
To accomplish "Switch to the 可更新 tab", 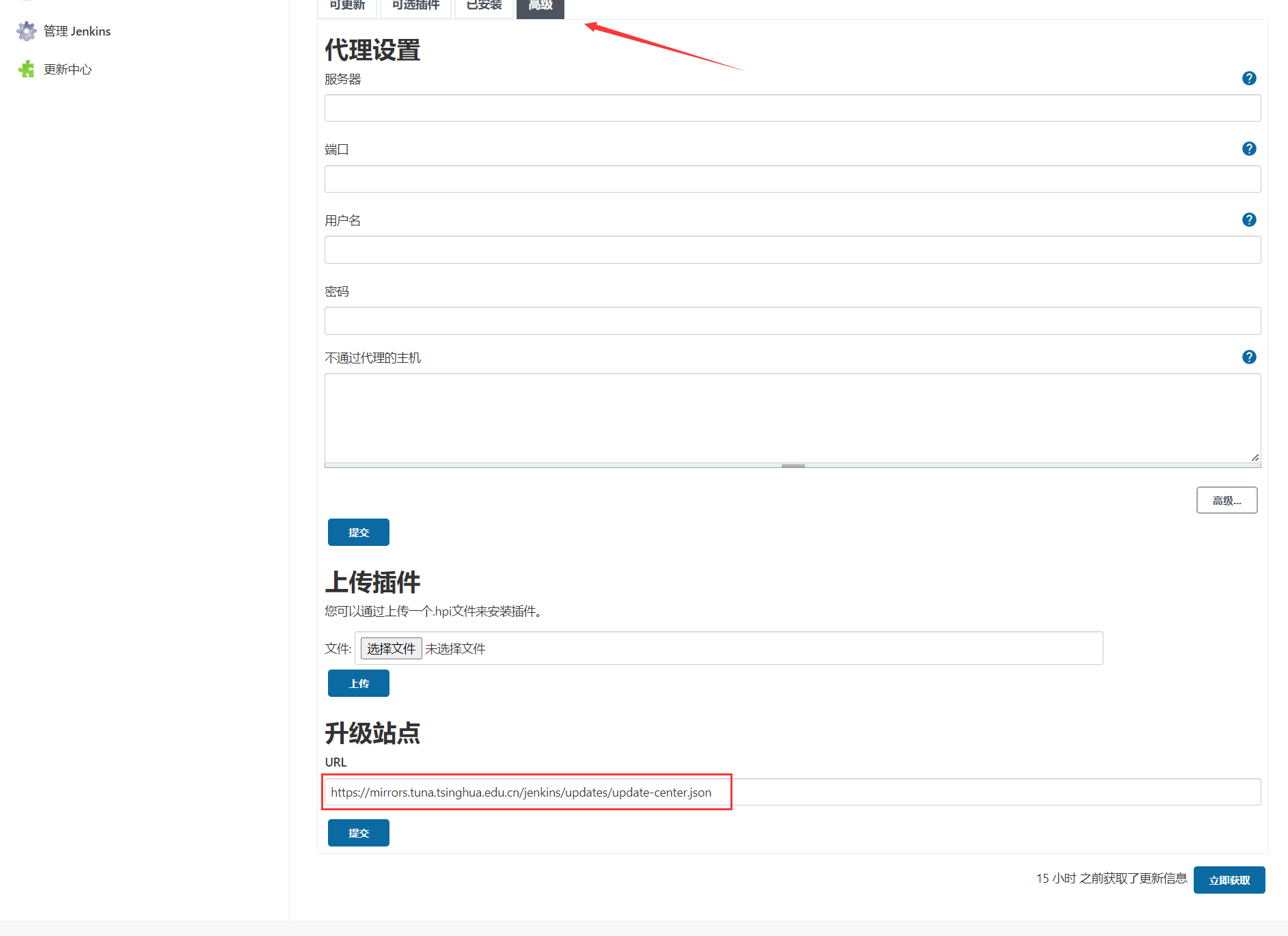I will click(x=347, y=7).
